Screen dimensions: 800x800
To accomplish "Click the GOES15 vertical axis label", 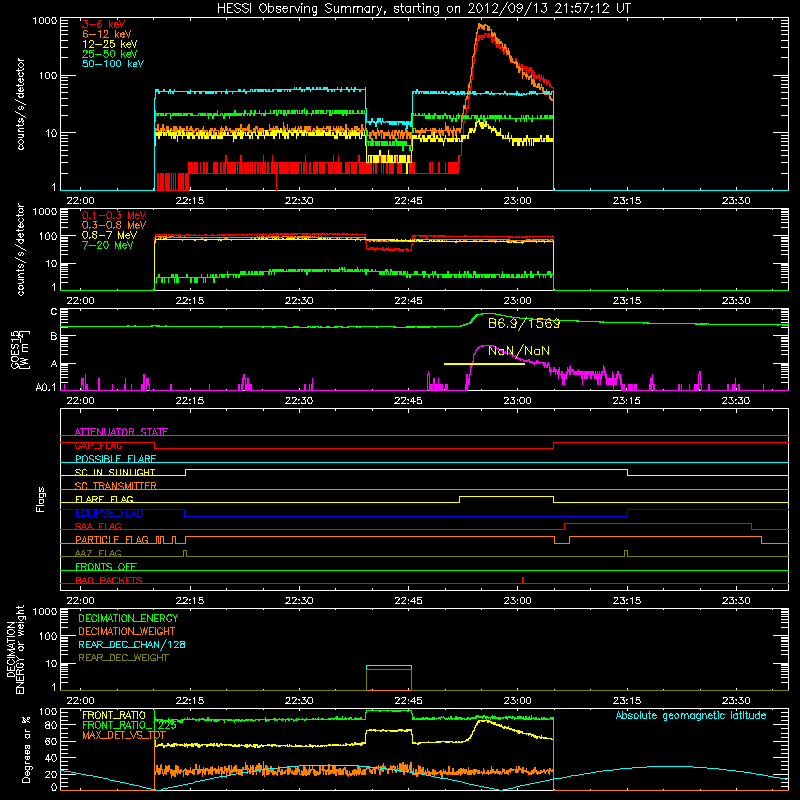I will (20, 349).
